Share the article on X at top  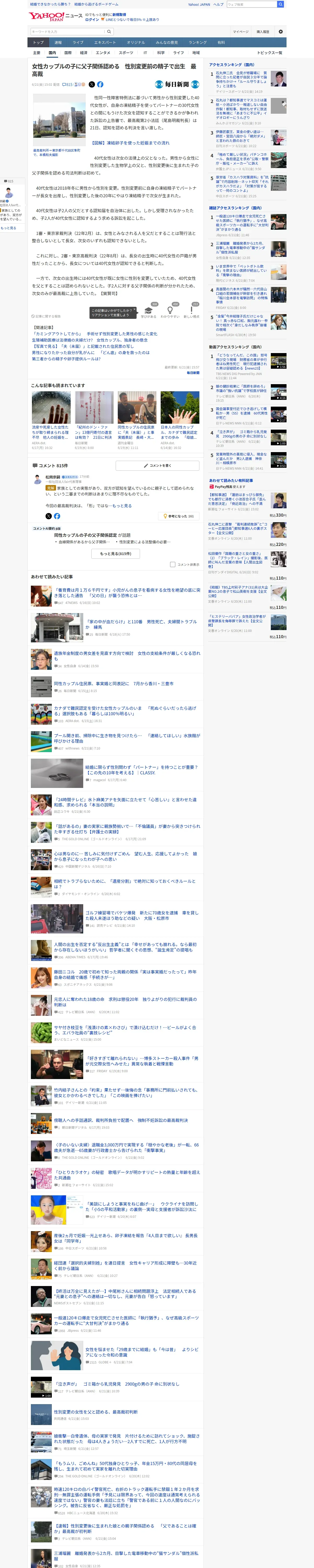point(92,85)
